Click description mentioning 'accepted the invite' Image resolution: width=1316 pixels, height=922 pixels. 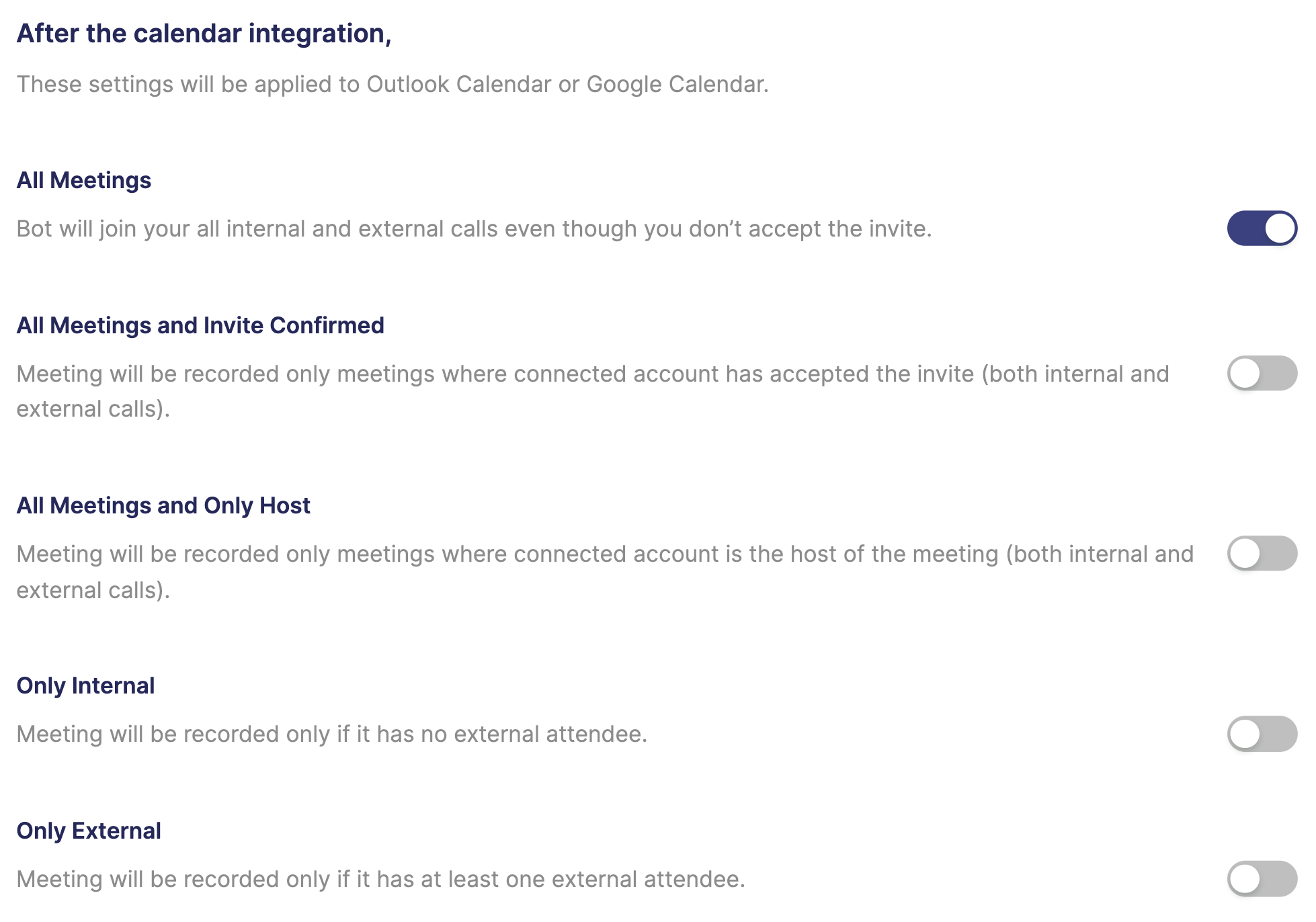pyautogui.click(x=593, y=391)
